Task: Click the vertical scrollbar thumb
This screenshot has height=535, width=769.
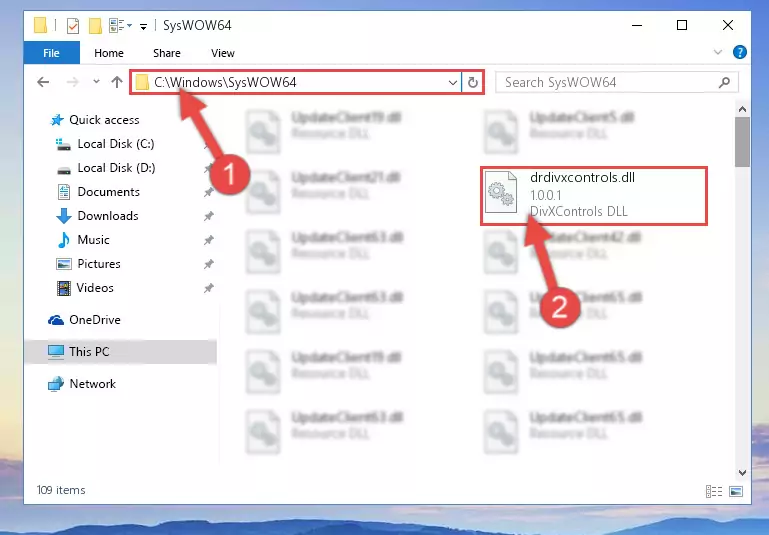Action: 742,142
